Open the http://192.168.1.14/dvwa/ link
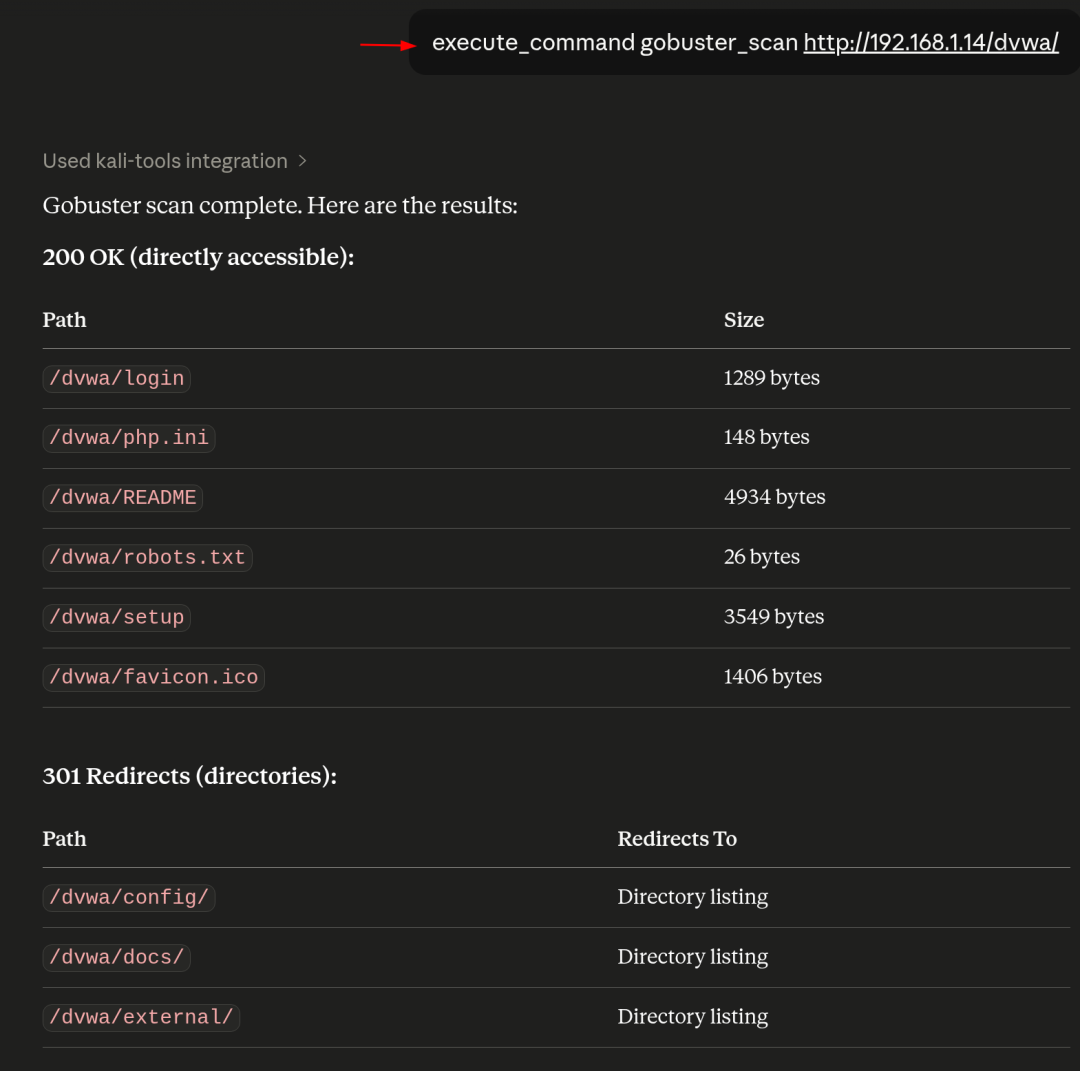 click(x=931, y=43)
